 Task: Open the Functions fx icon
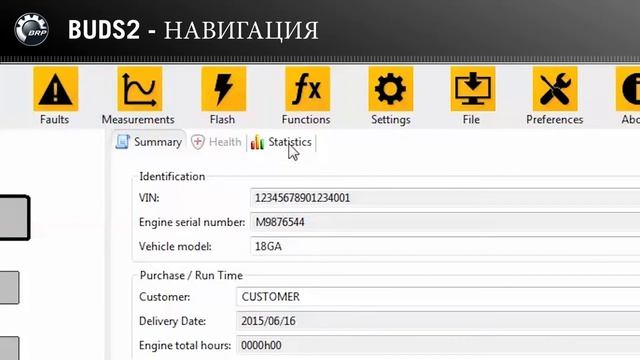pos(307,89)
